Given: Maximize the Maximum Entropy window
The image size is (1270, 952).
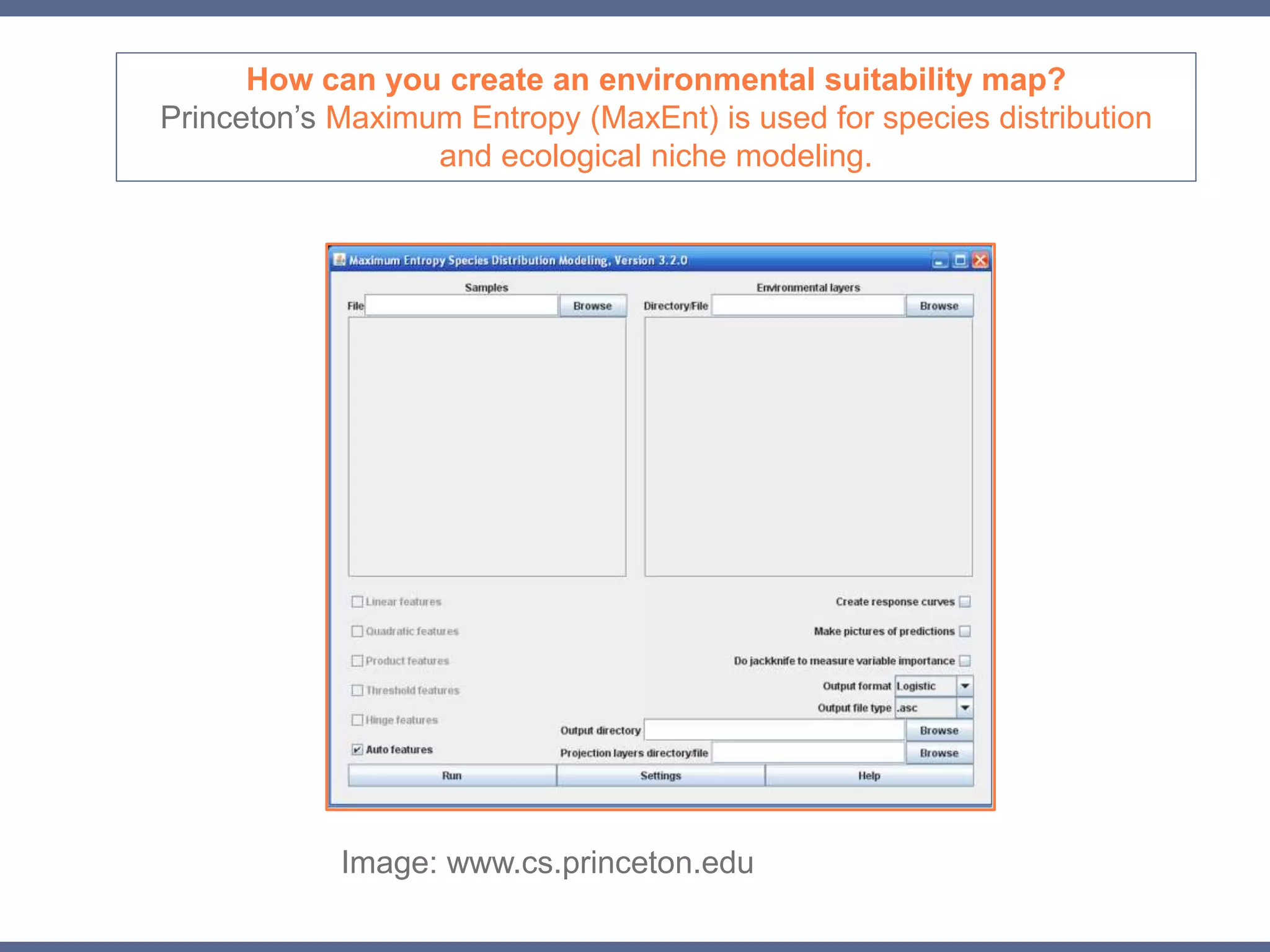Looking at the screenshot, I should 960,260.
